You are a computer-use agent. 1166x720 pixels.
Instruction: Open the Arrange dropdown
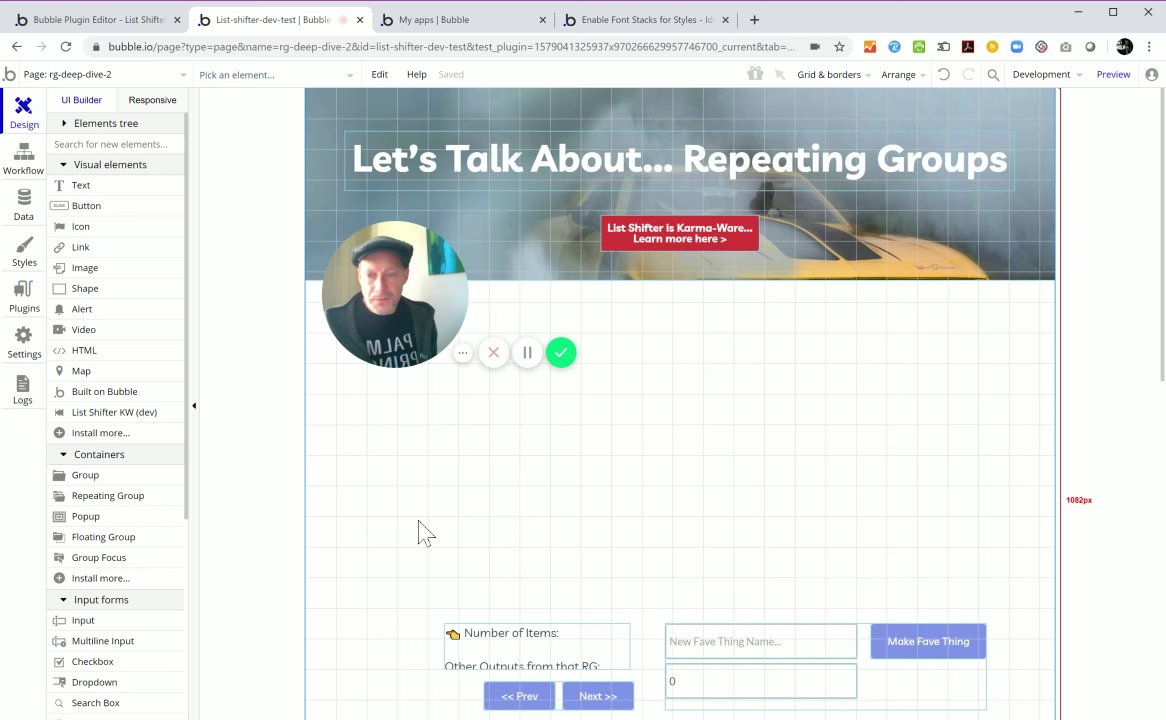(x=903, y=74)
